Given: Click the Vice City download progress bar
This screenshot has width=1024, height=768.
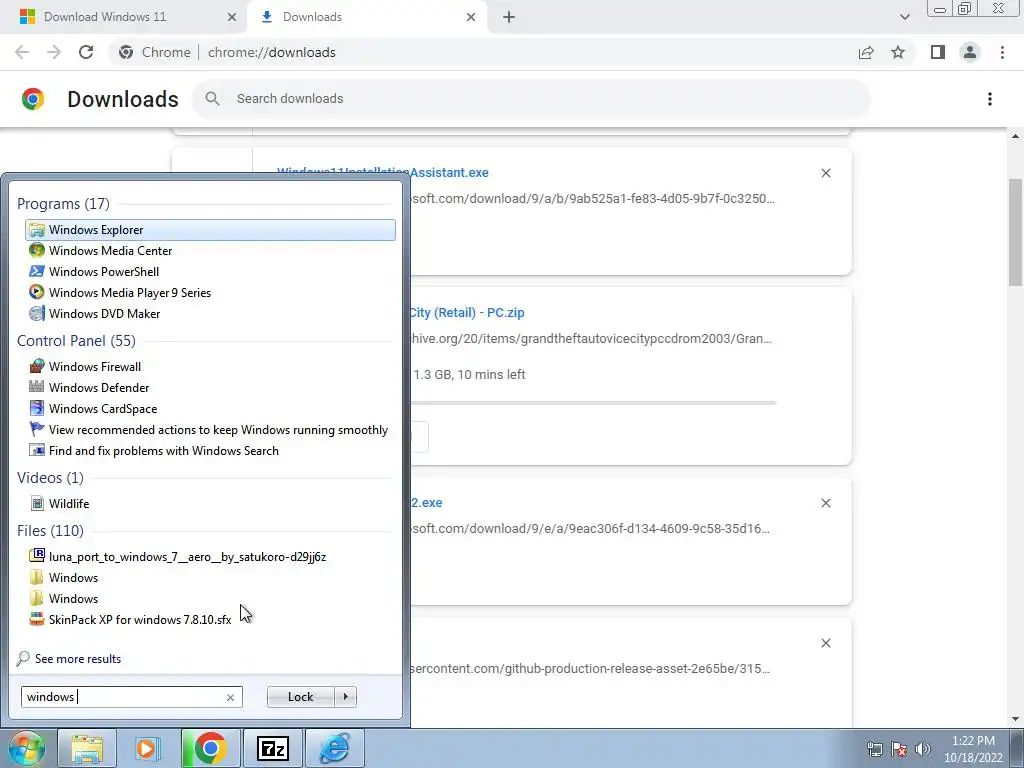Looking at the screenshot, I should tap(593, 403).
